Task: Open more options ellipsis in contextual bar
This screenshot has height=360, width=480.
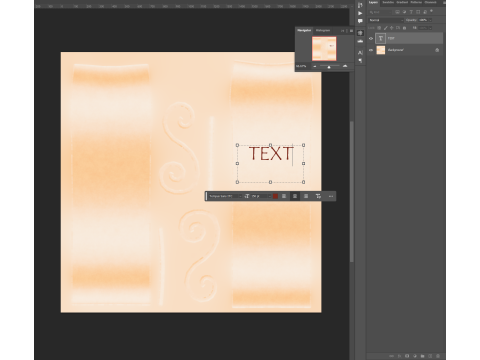Action: [x=331, y=196]
